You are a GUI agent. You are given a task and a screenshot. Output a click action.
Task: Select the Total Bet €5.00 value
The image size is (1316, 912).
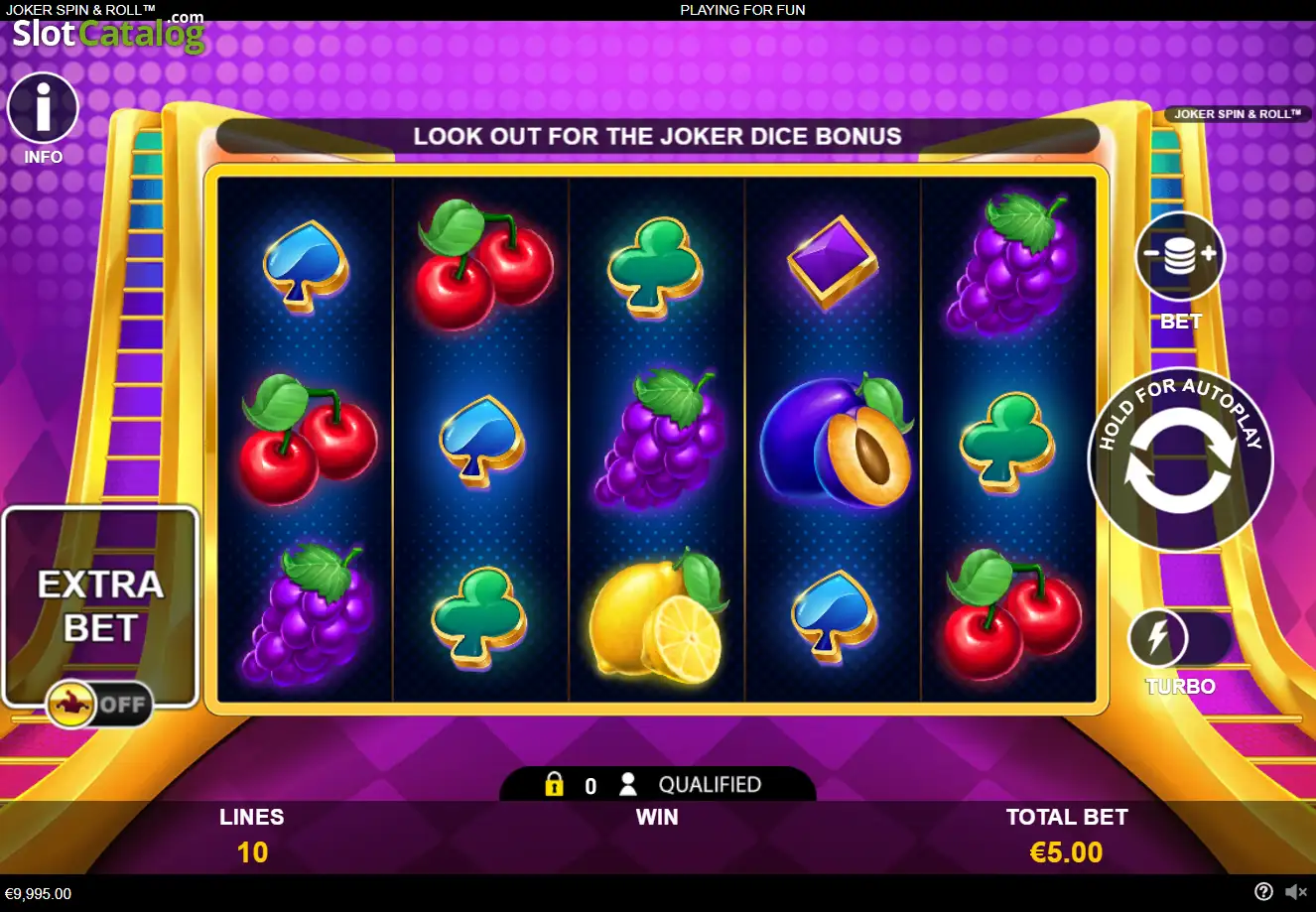tap(1067, 852)
